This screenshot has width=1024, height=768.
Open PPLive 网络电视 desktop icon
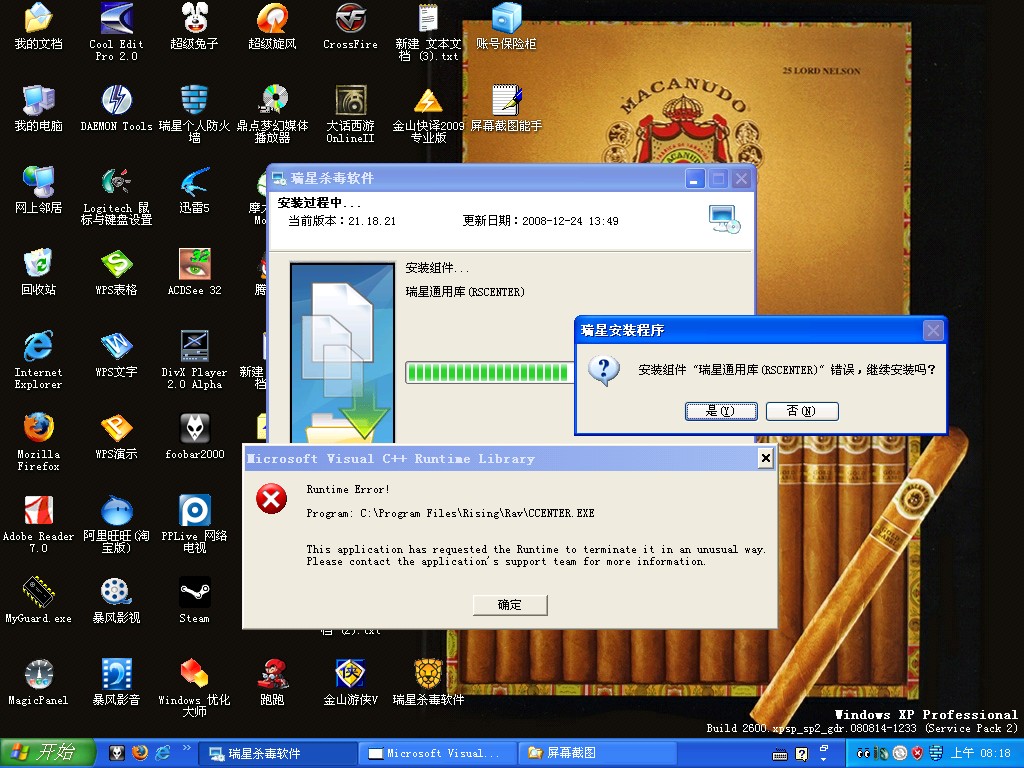(x=194, y=524)
